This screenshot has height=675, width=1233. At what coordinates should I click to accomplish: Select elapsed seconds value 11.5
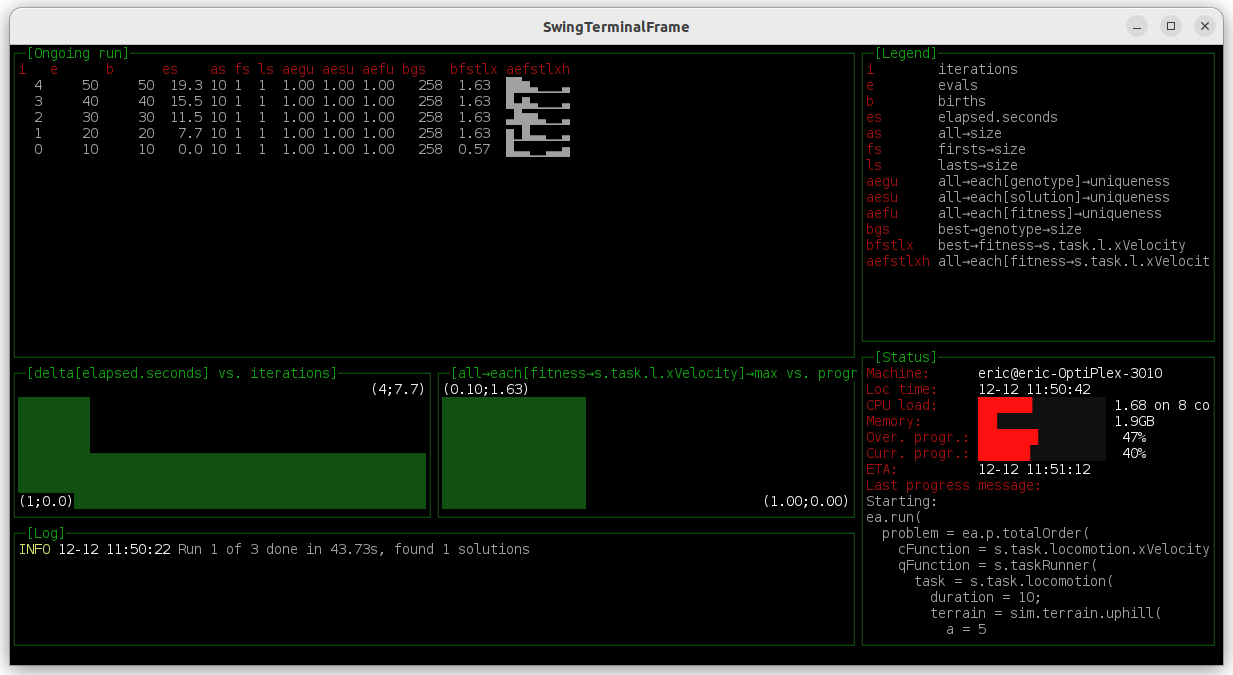point(186,117)
